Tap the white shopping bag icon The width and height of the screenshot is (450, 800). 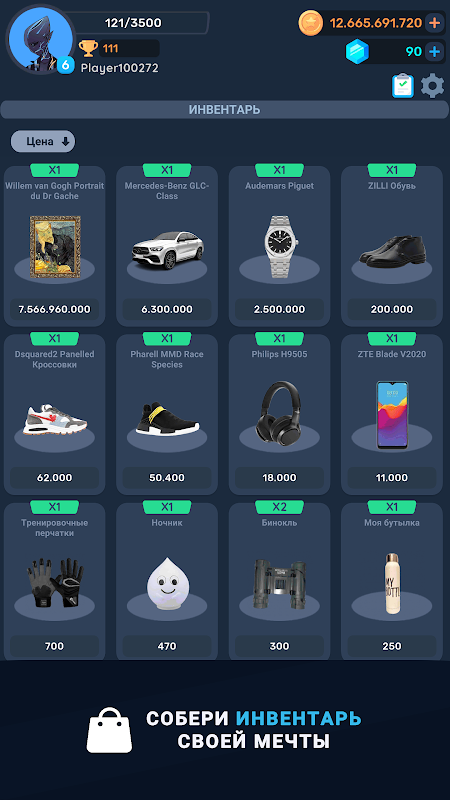(x=109, y=730)
